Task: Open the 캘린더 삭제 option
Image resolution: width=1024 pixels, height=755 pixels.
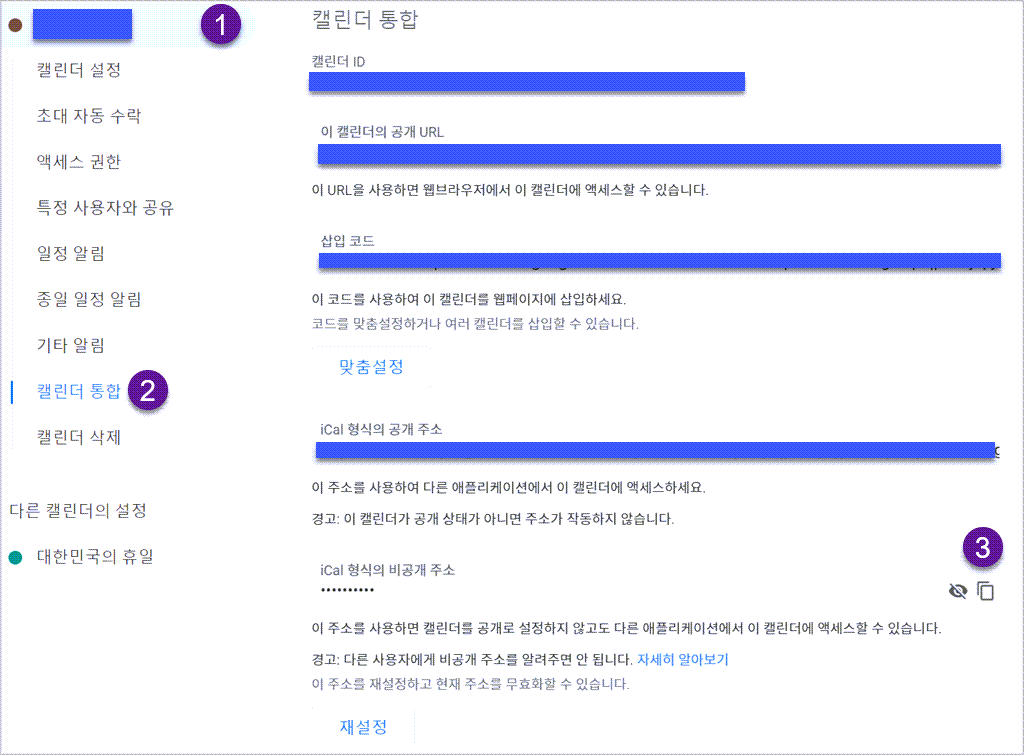Action: pyautogui.click(x=76, y=437)
